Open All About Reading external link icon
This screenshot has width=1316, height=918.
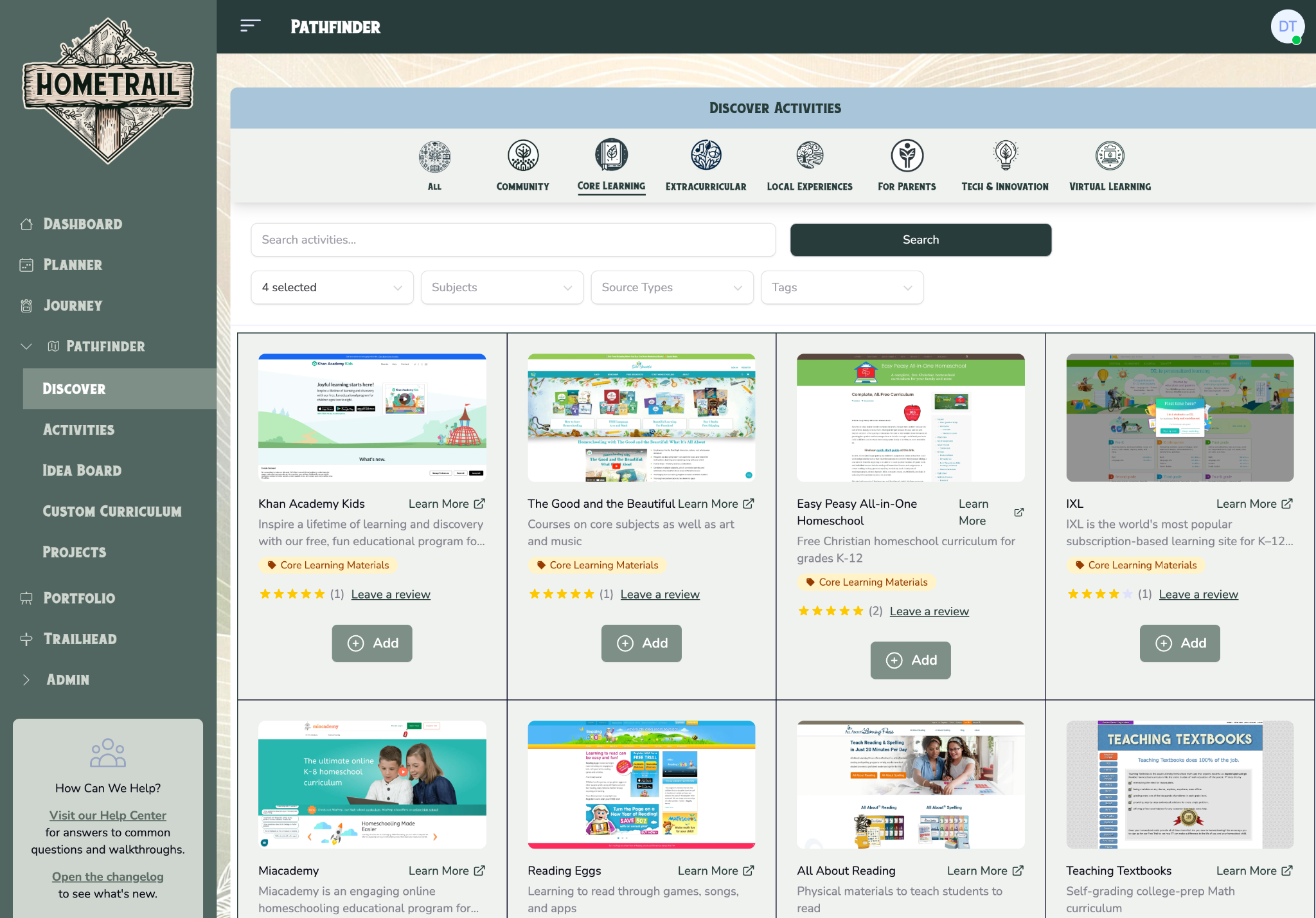pyautogui.click(x=1018, y=870)
